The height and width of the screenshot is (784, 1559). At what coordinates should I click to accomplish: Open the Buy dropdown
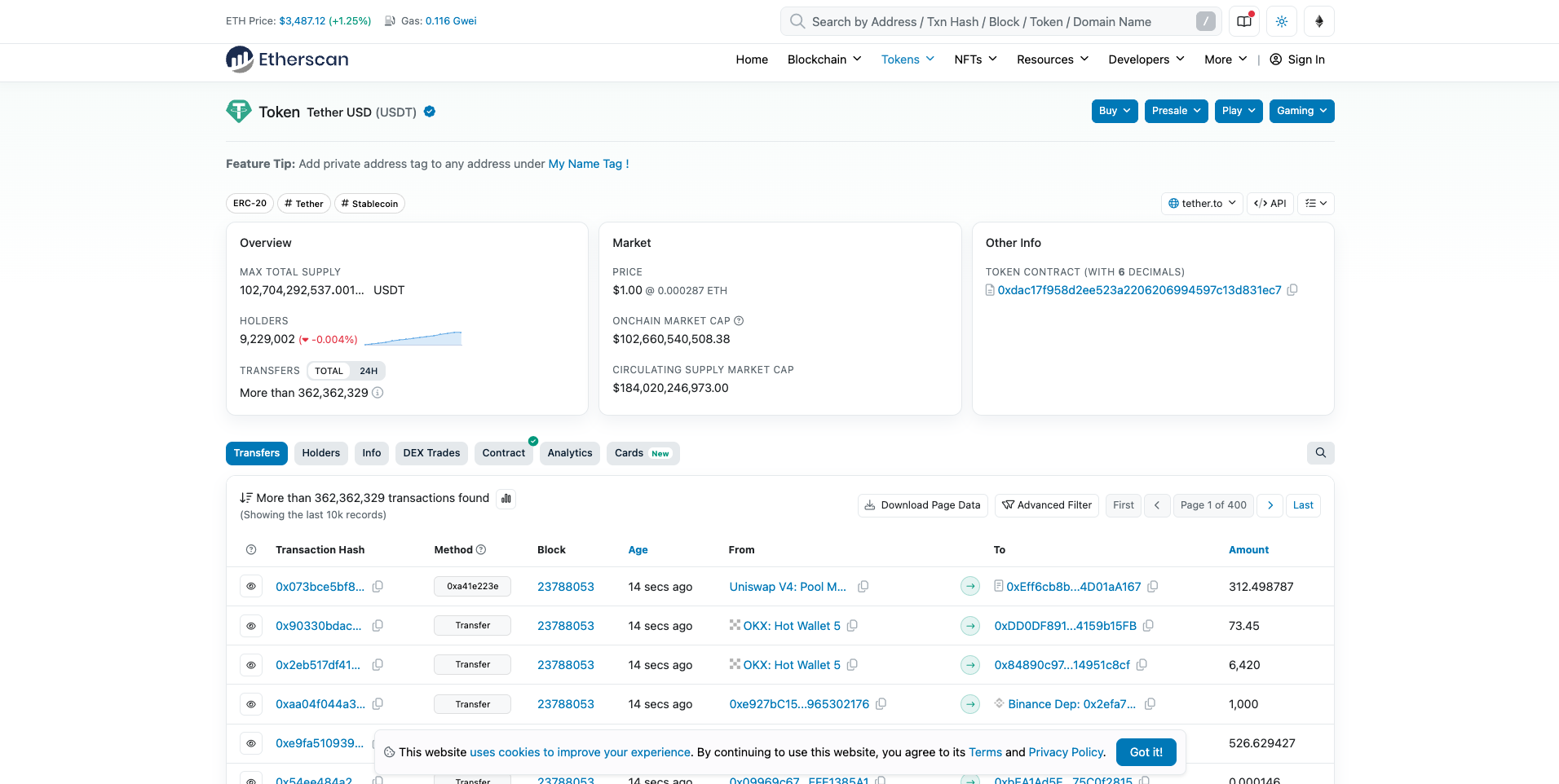pyautogui.click(x=1115, y=111)
